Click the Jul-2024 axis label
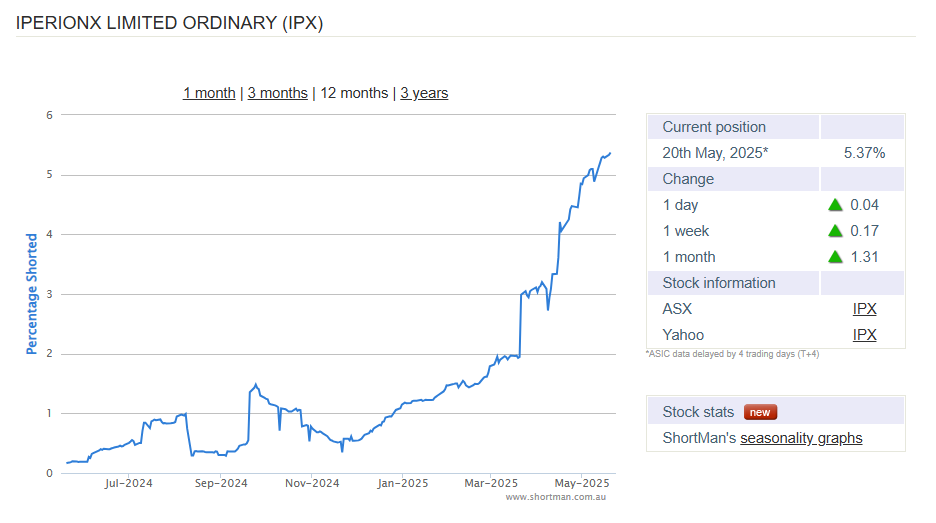 tap(128, 483)
